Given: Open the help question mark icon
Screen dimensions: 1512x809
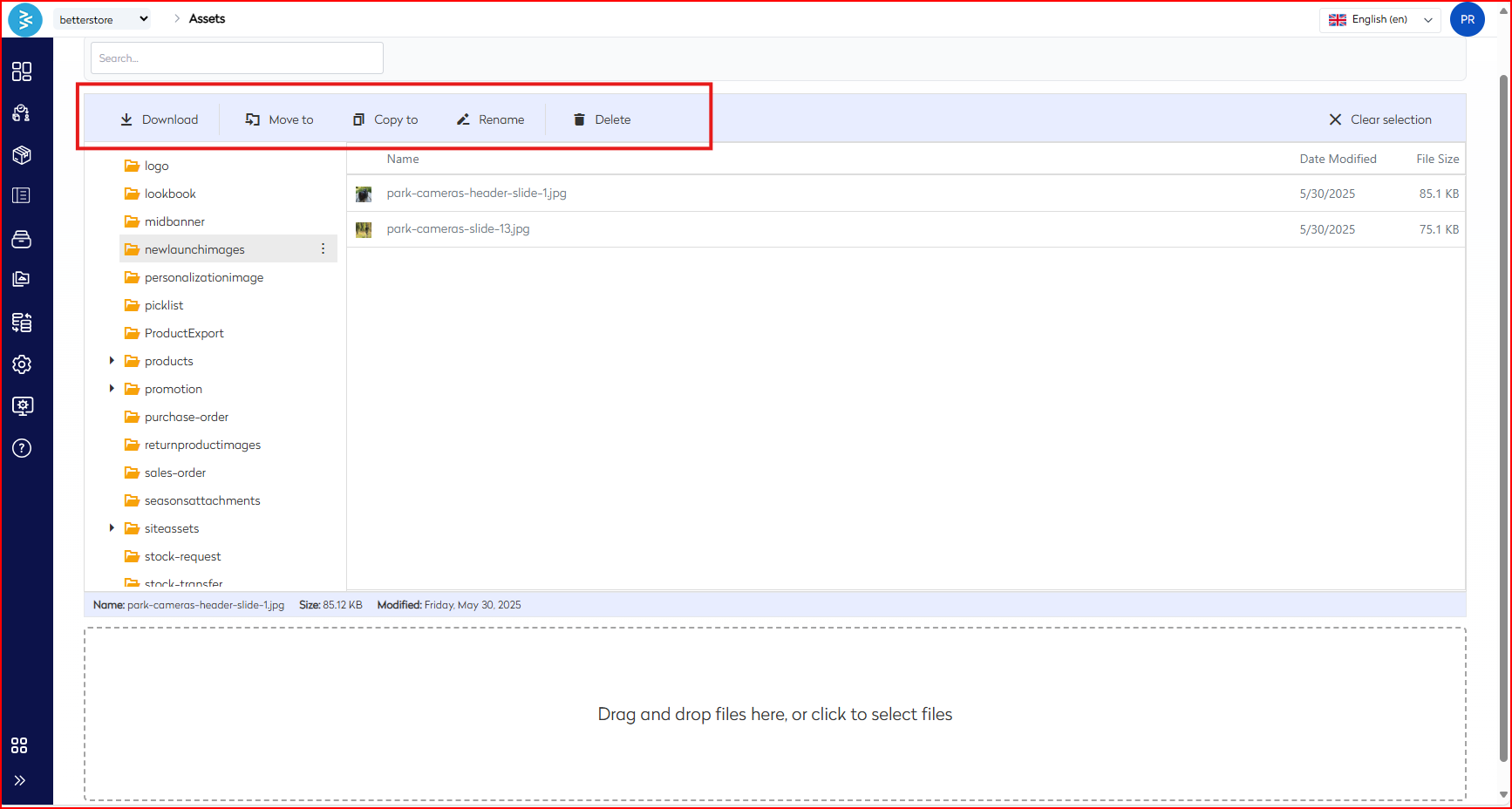Looking at the screenshot, I should point(22,448).
